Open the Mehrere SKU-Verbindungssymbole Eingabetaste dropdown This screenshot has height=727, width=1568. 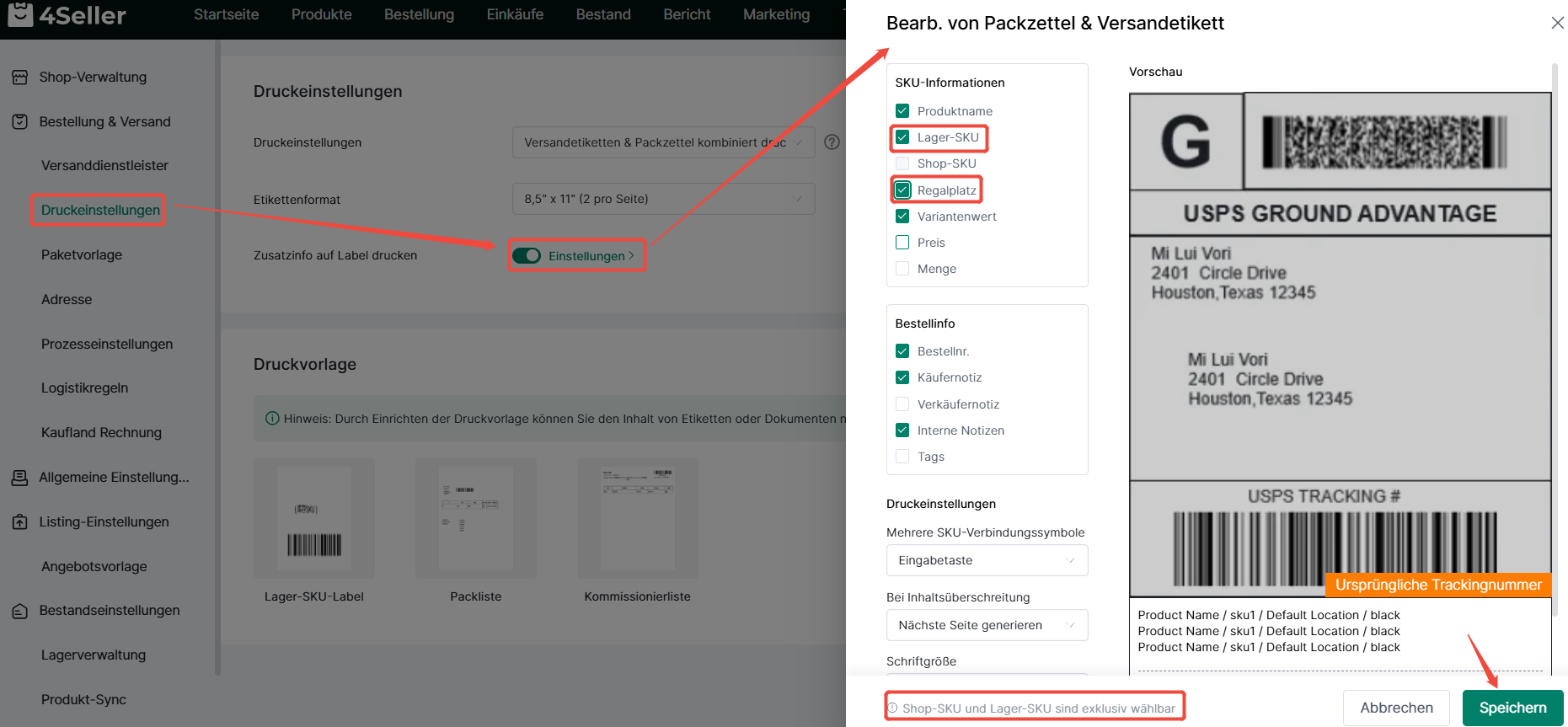click(x=987, y=560)
